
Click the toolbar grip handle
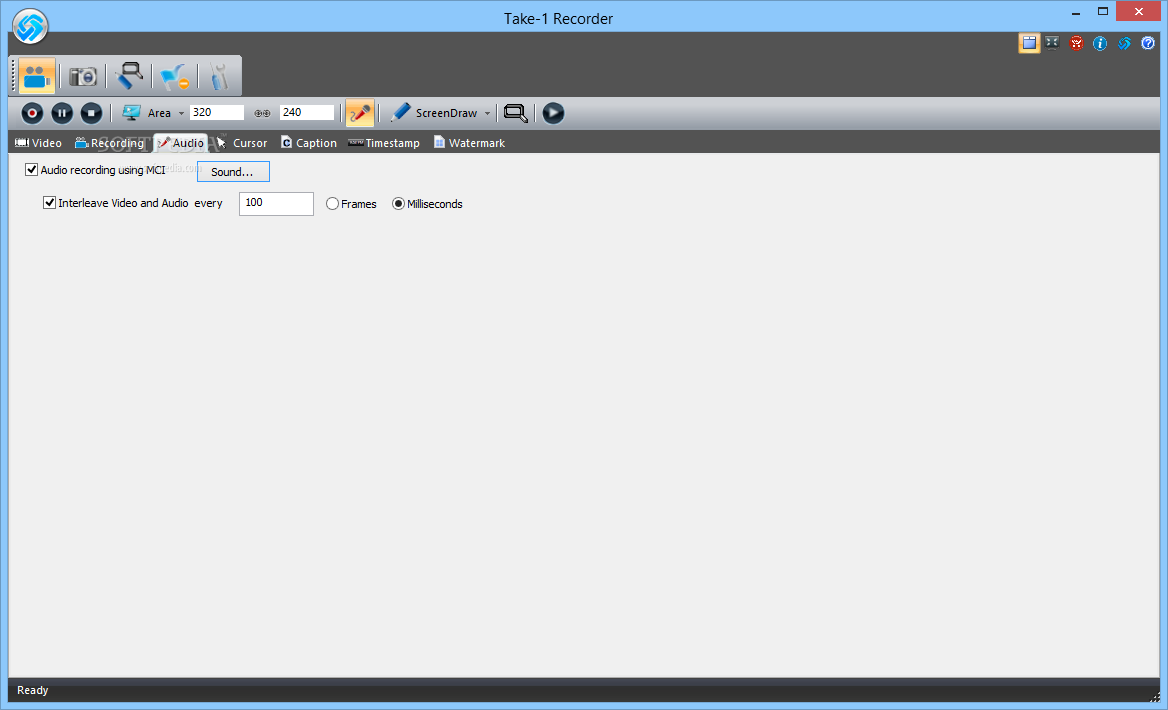pyautogui.click(x=13, y=76)
